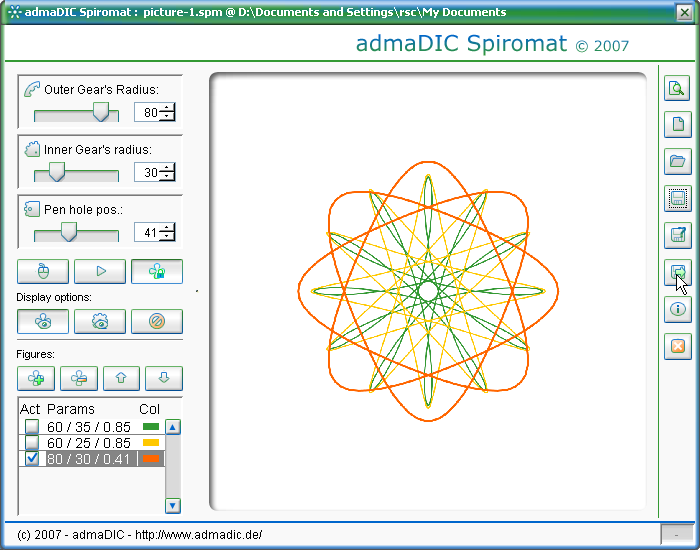The width and height of the screenshot is (700, 550).
Task: Click the spirograph drawing canvas figure
Action: 428,291
